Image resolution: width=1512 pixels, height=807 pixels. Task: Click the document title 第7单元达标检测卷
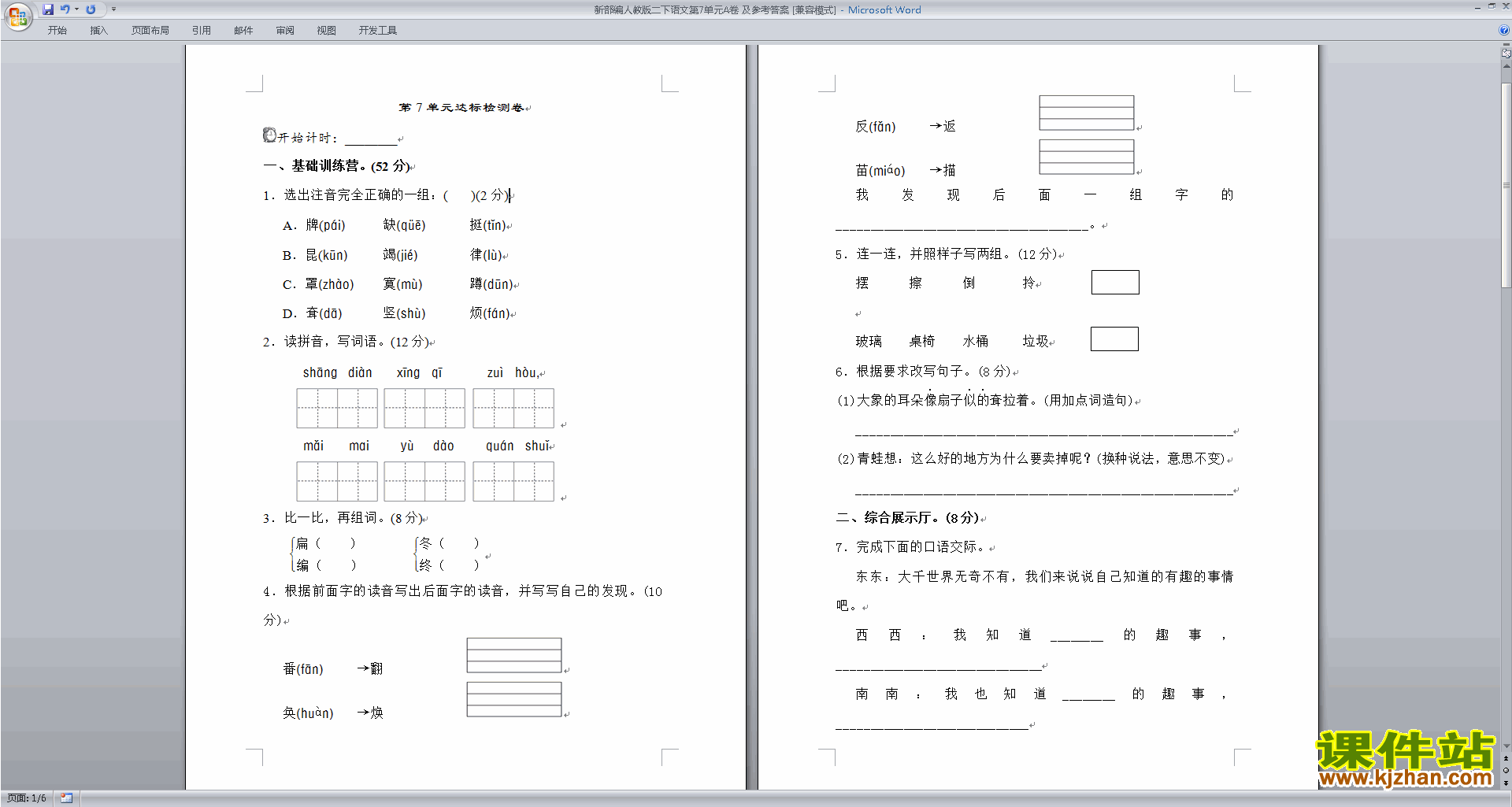point(461,107)
